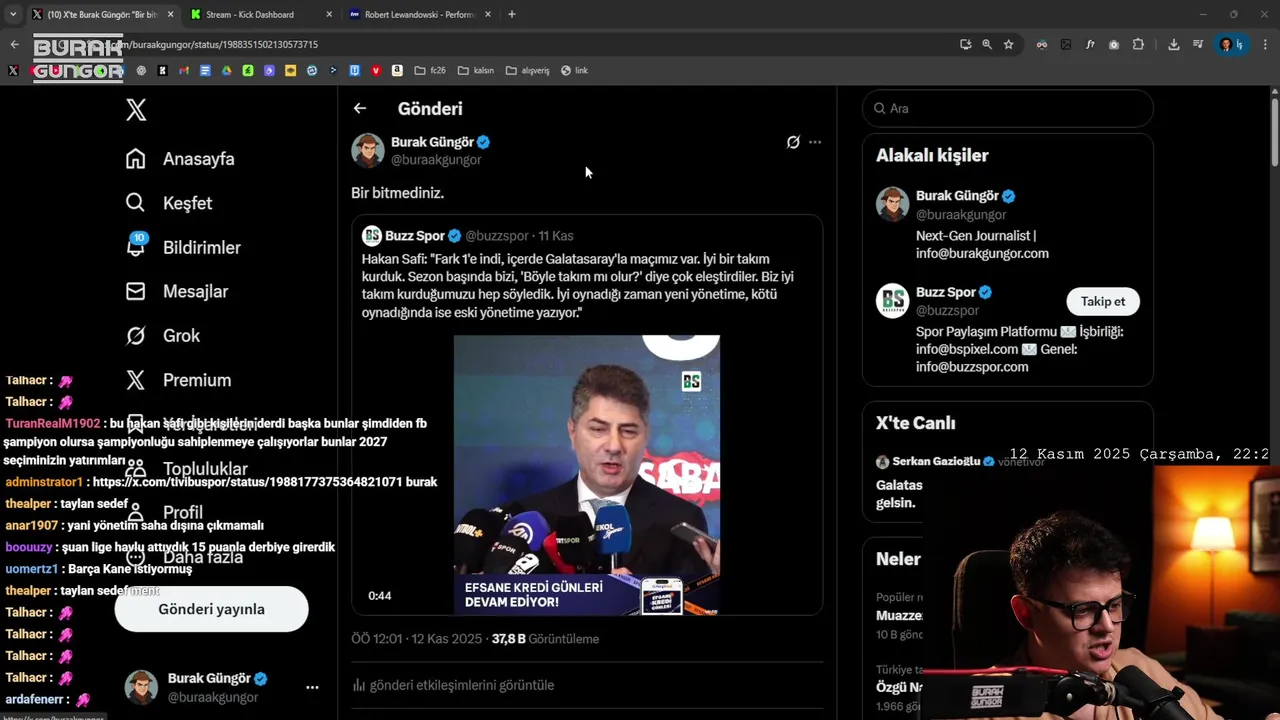Click the Alakalı kişiler heading
Image resolution: width=1280 pixels, height=720 pixels.
(x=932, y=155)
